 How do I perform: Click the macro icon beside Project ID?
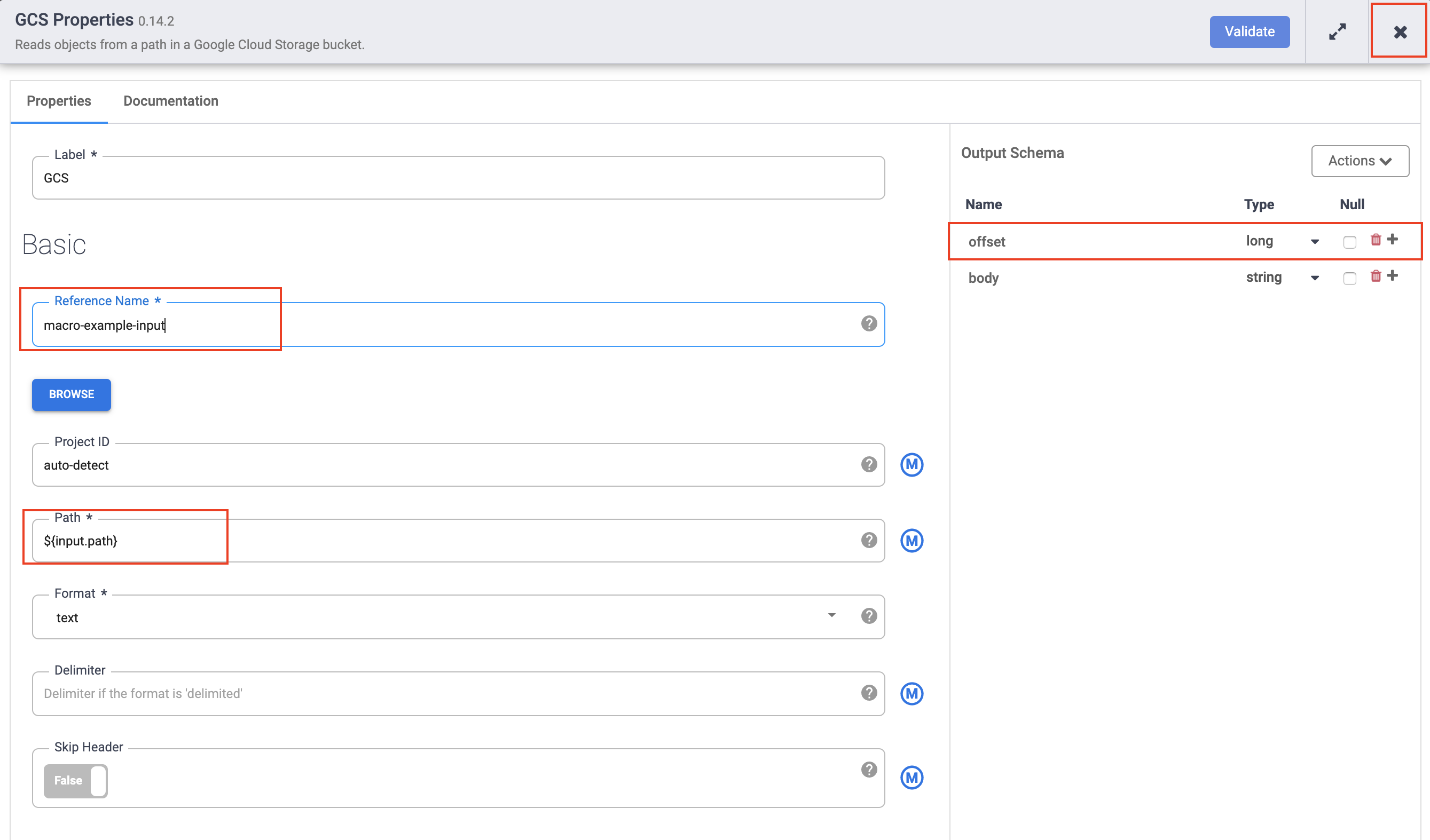pos(913,465)
